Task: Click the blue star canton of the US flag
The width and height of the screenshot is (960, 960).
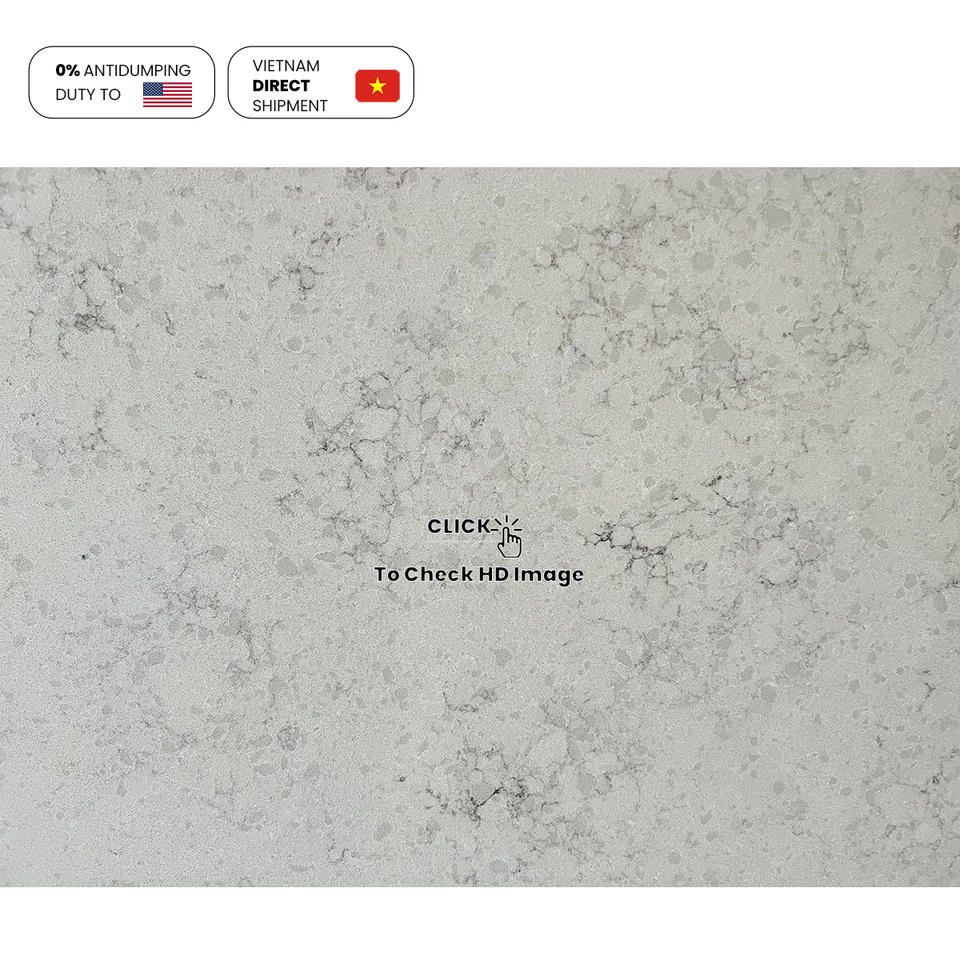Action: 153,89
